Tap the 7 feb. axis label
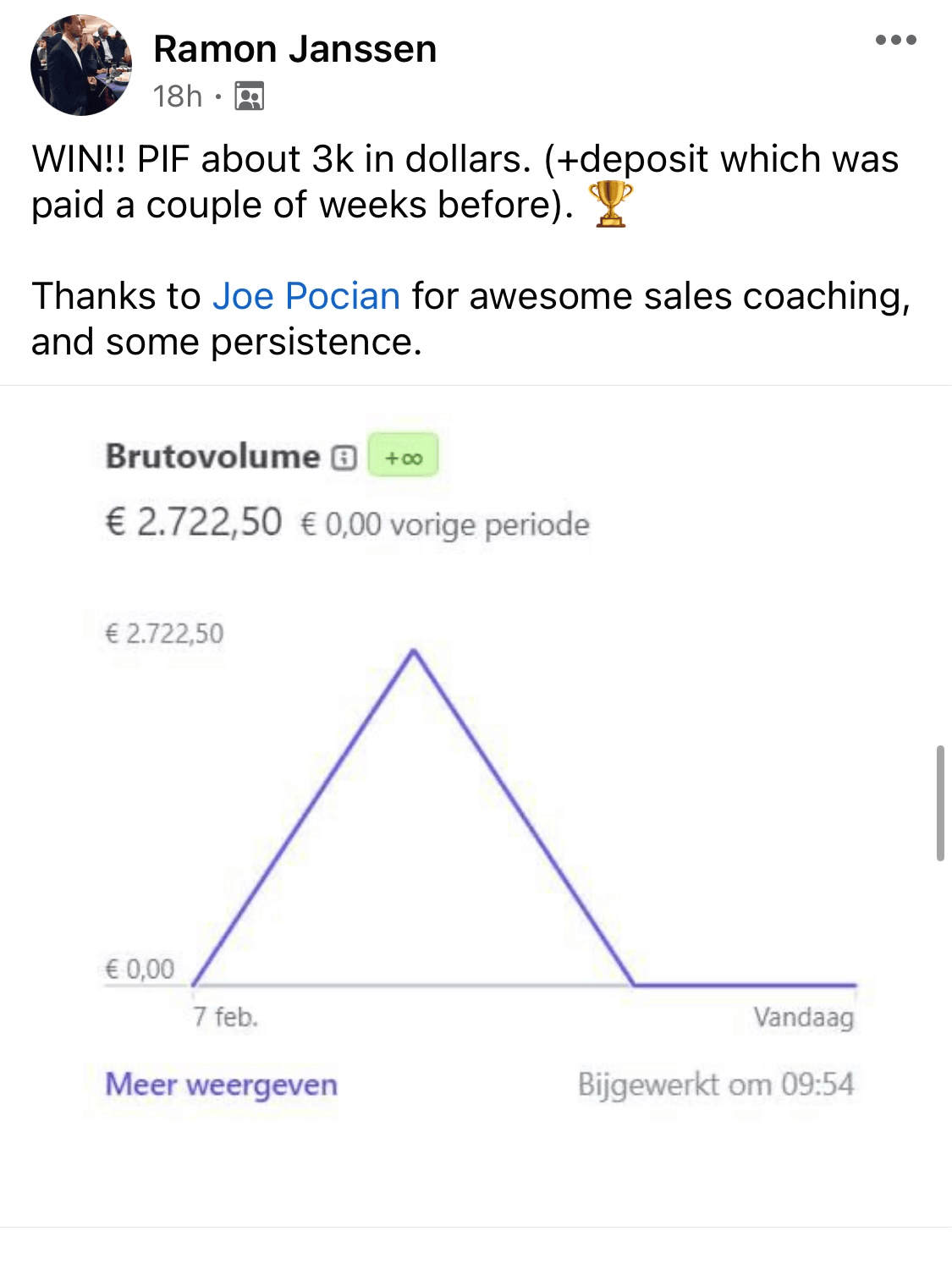952x1264 pixels. coord(225,1016)
